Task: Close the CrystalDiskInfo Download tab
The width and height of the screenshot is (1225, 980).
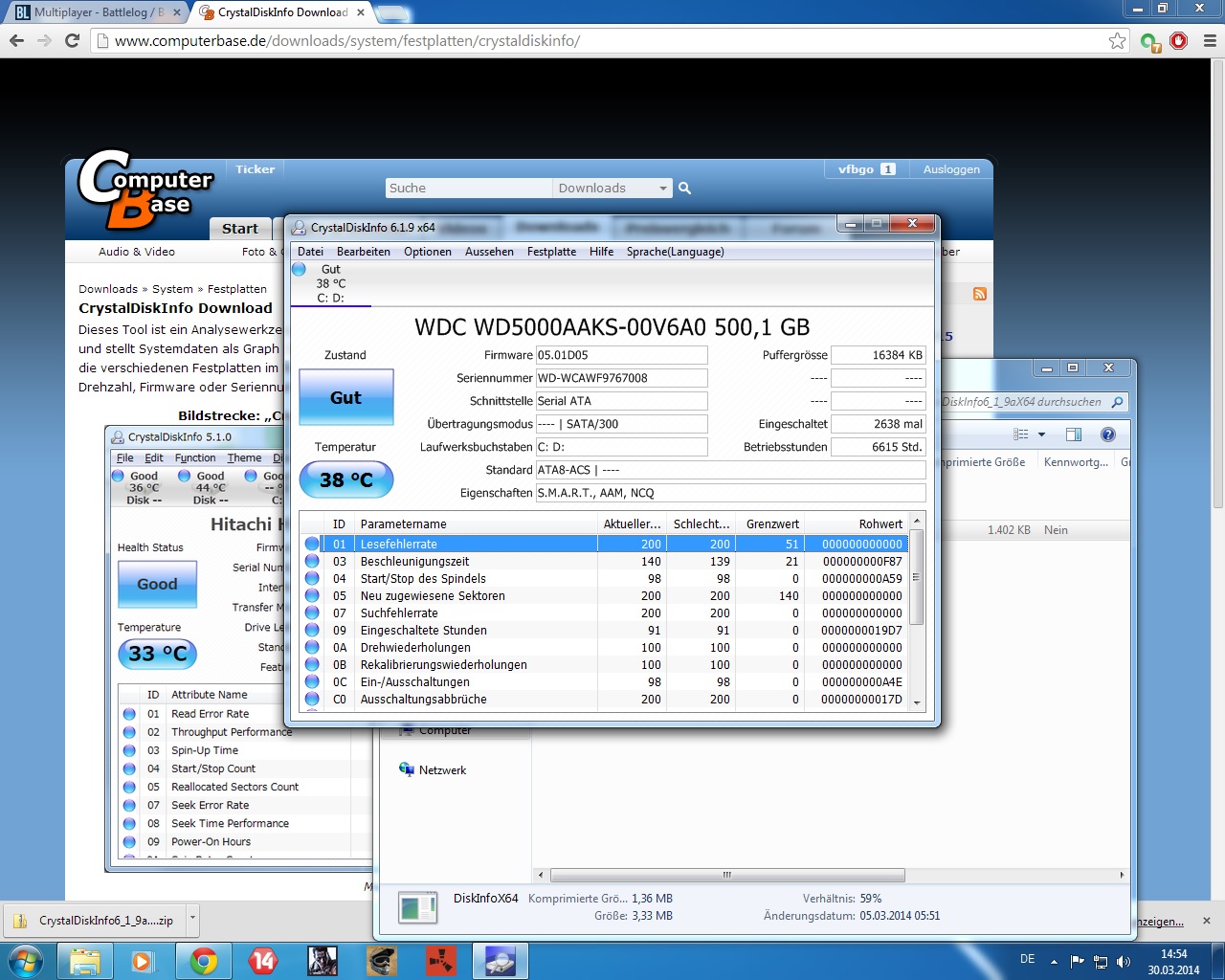Action: click(361, 12)
